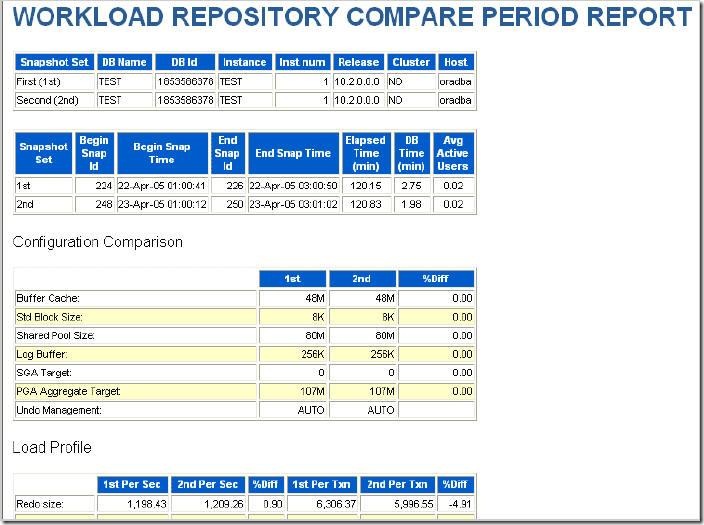Click the Configuration Comparison heading
The image size is (704, 525).
(x=98, y=242)
